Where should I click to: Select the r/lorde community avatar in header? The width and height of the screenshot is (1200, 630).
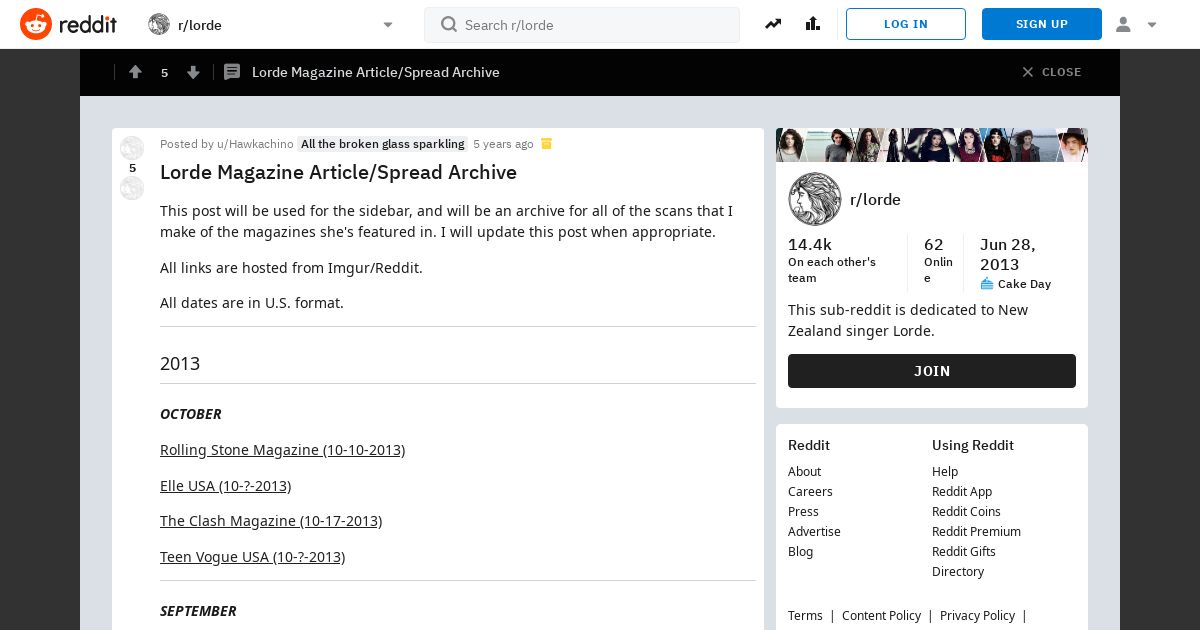click(159, 24)
